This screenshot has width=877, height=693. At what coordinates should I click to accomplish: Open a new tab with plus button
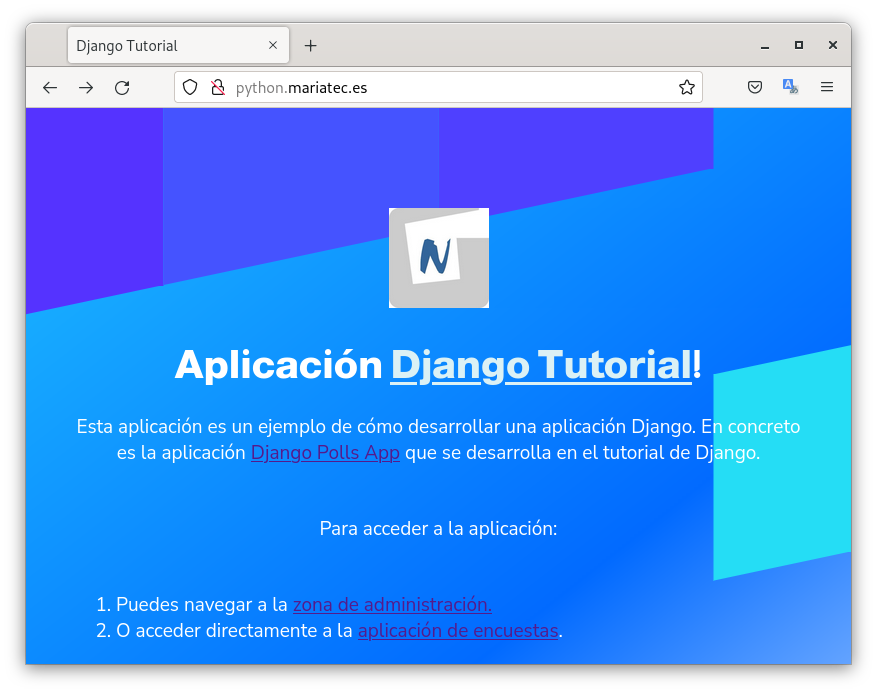point(311,46)
